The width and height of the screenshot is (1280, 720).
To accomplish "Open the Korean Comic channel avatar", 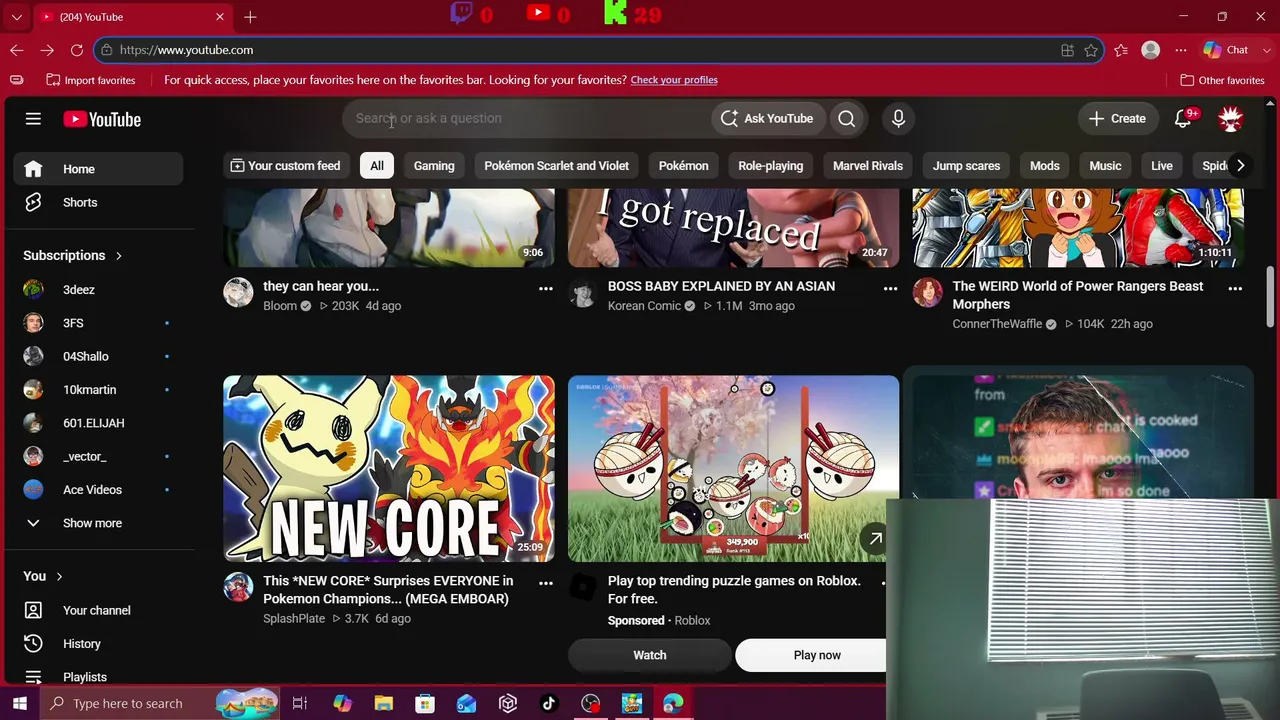I will pos(583,292).
